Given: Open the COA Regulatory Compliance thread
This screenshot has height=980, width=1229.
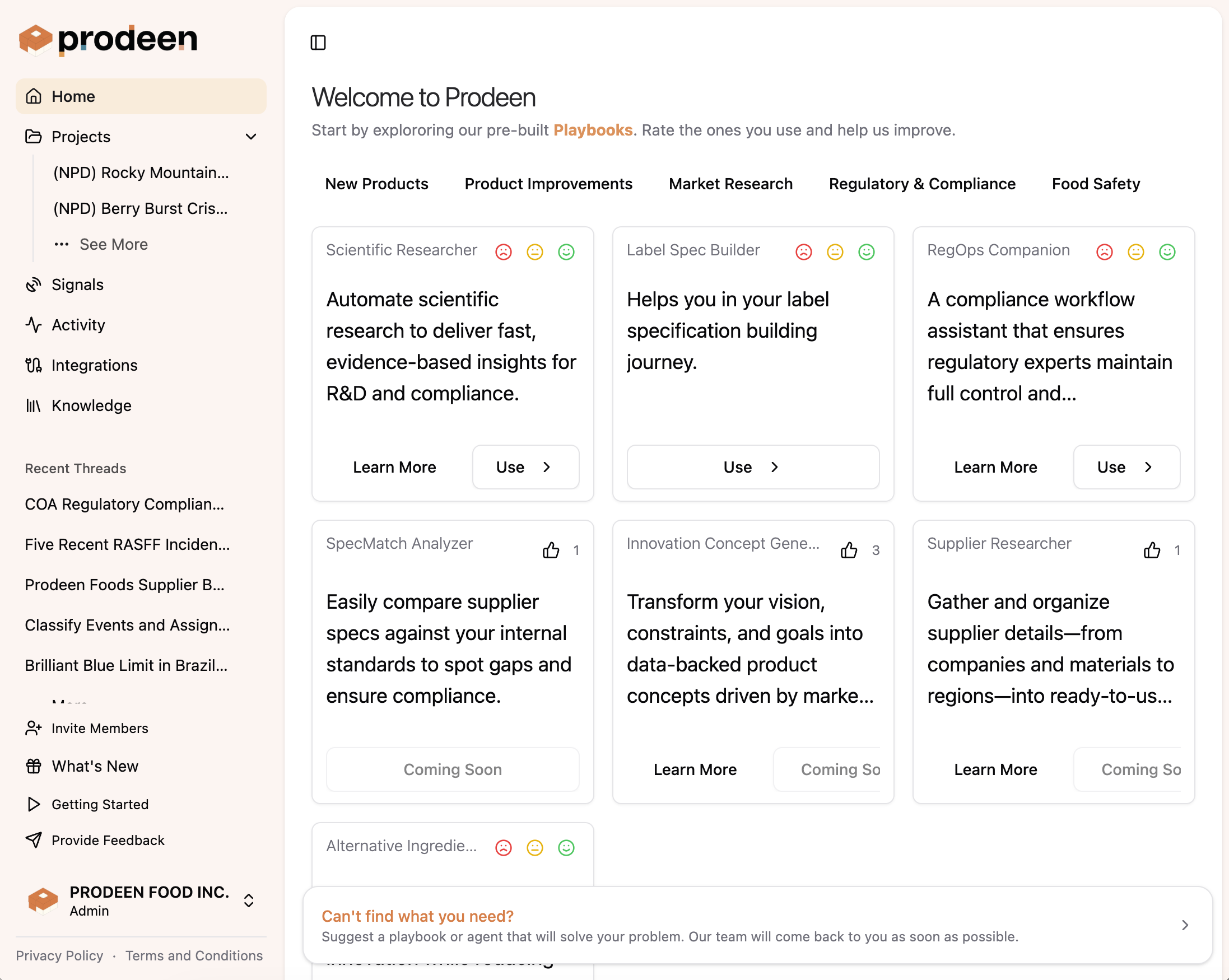Looking at the screenshot, I should (x=124, y=504).
